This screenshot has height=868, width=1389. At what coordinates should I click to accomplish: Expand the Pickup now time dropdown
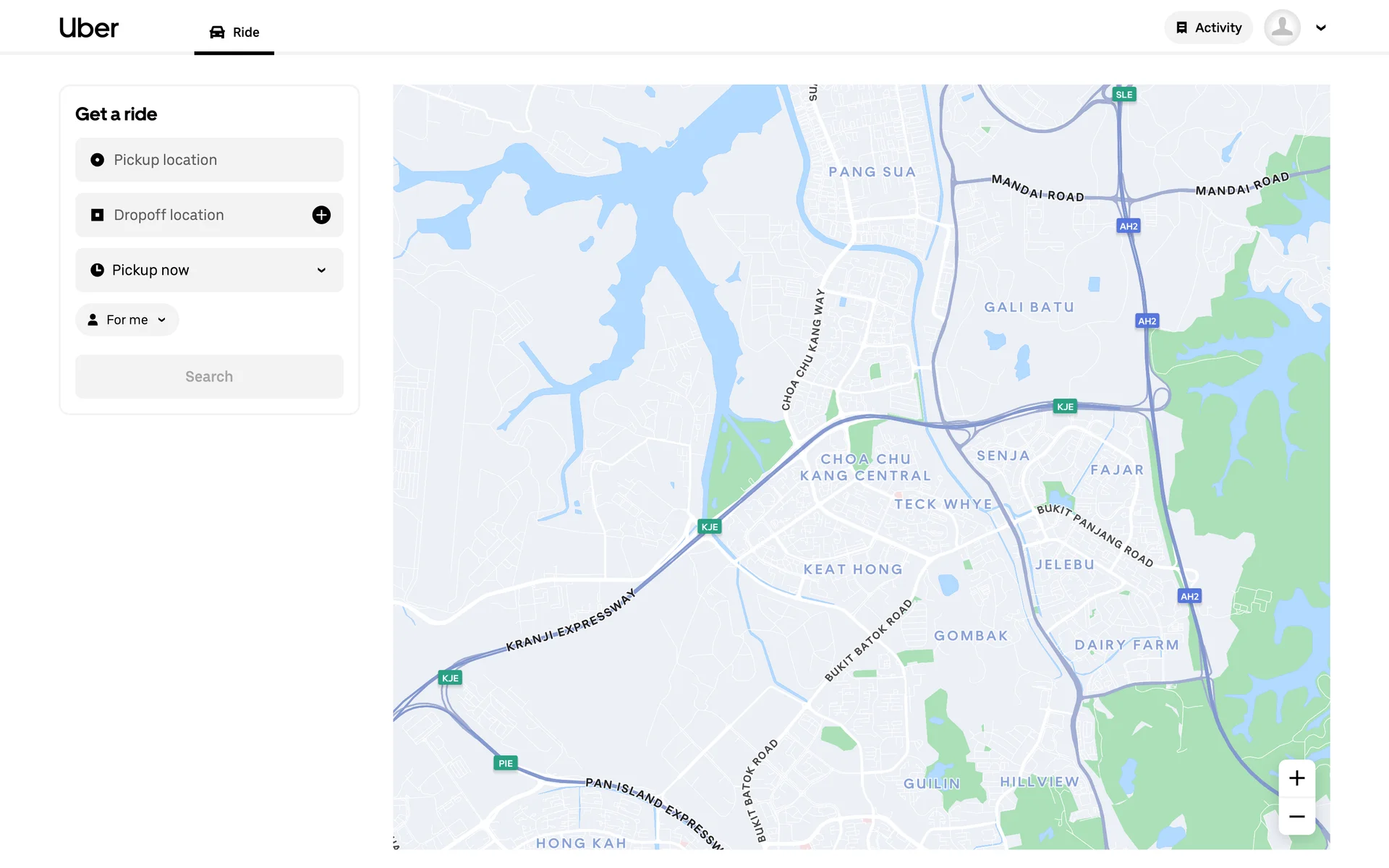point(321,270)
